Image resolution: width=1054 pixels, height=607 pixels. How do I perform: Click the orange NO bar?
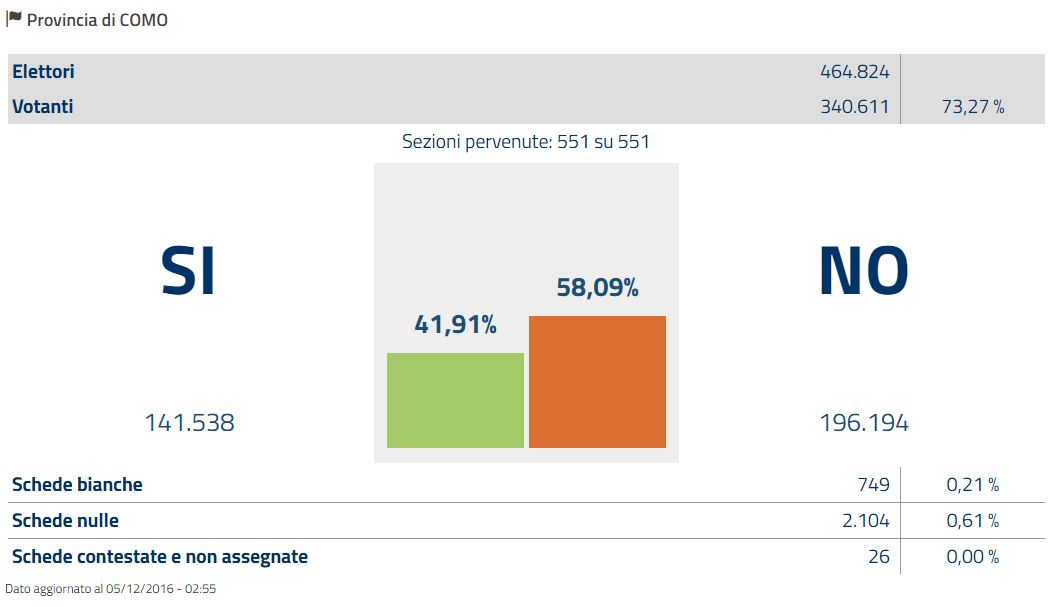click(x=597, y=382)
